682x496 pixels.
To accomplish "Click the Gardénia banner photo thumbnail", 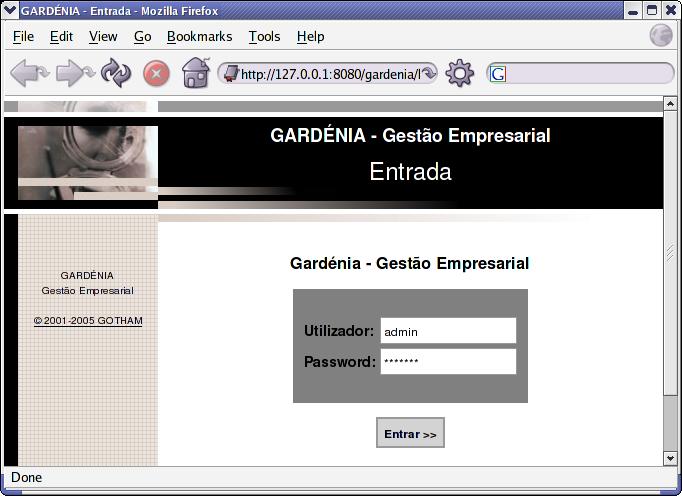I will point(88,163).
